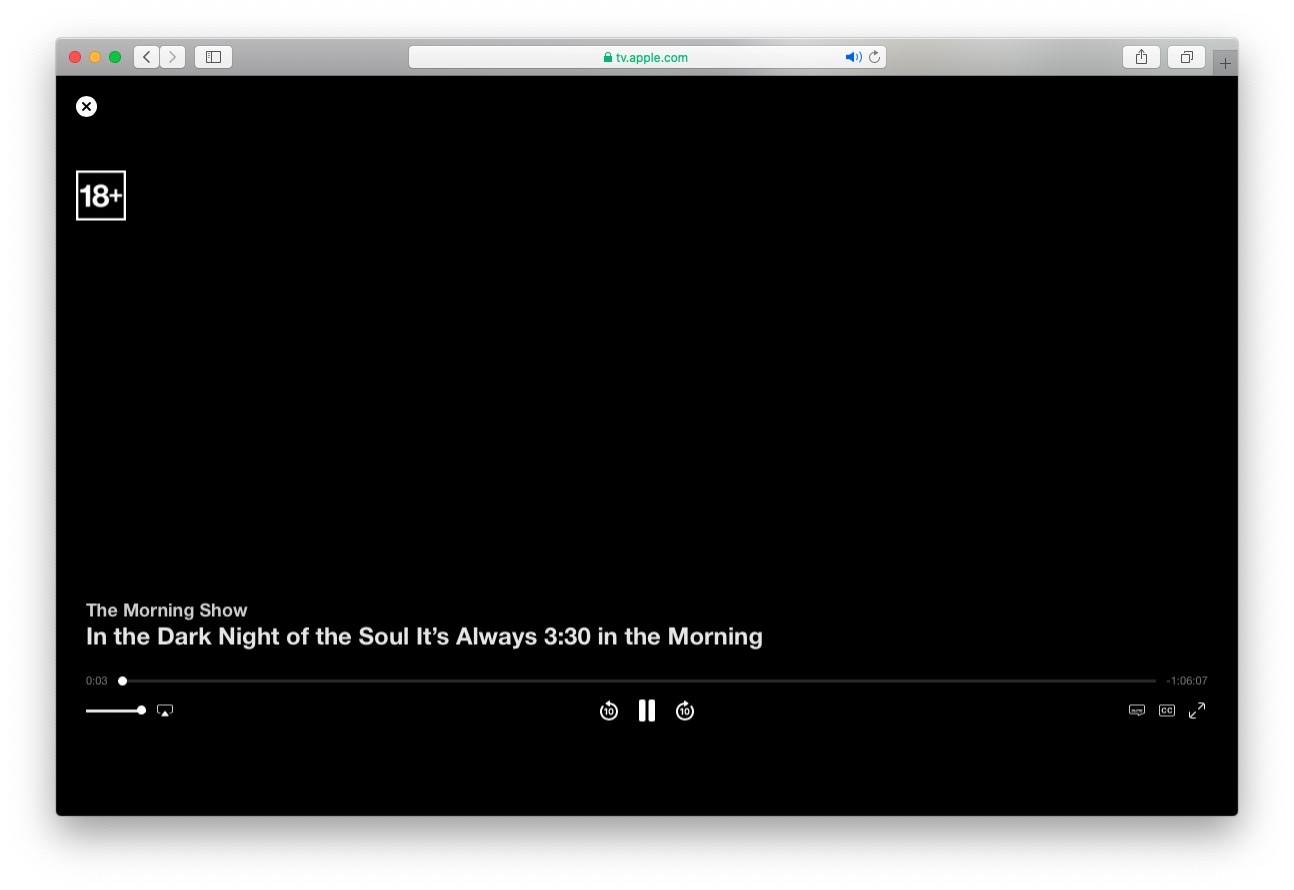The height and width of the screenshot is (890, 1294).
Task: Open the audio and subtitles language menu
Action: (x=1137, y=711)
